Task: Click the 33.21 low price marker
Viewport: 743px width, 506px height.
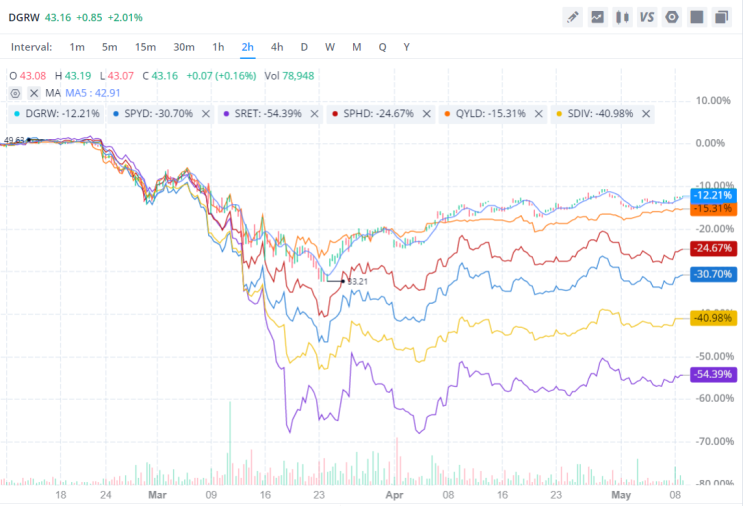Action: click(x=357, y=281)
